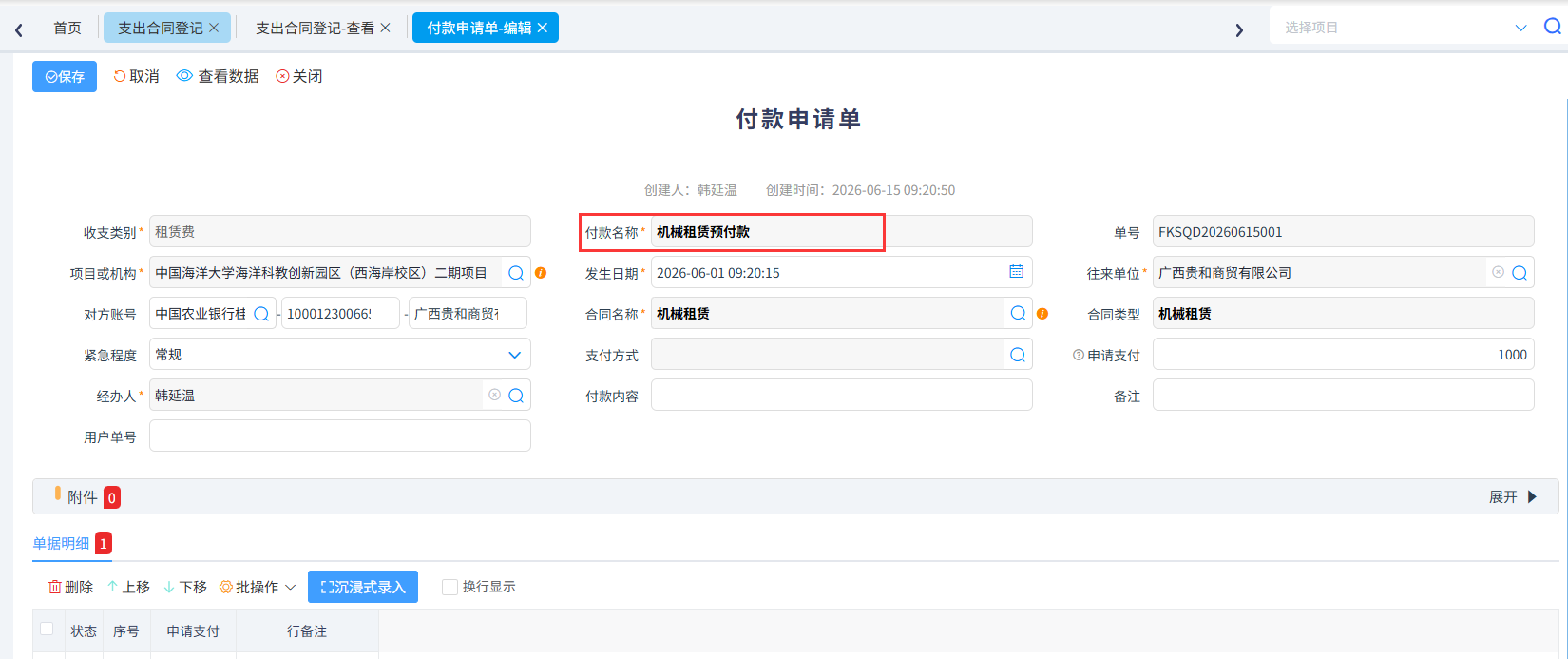Click the search icon beside 选择项目
Screen dimensions: 1568x659
1552,27
